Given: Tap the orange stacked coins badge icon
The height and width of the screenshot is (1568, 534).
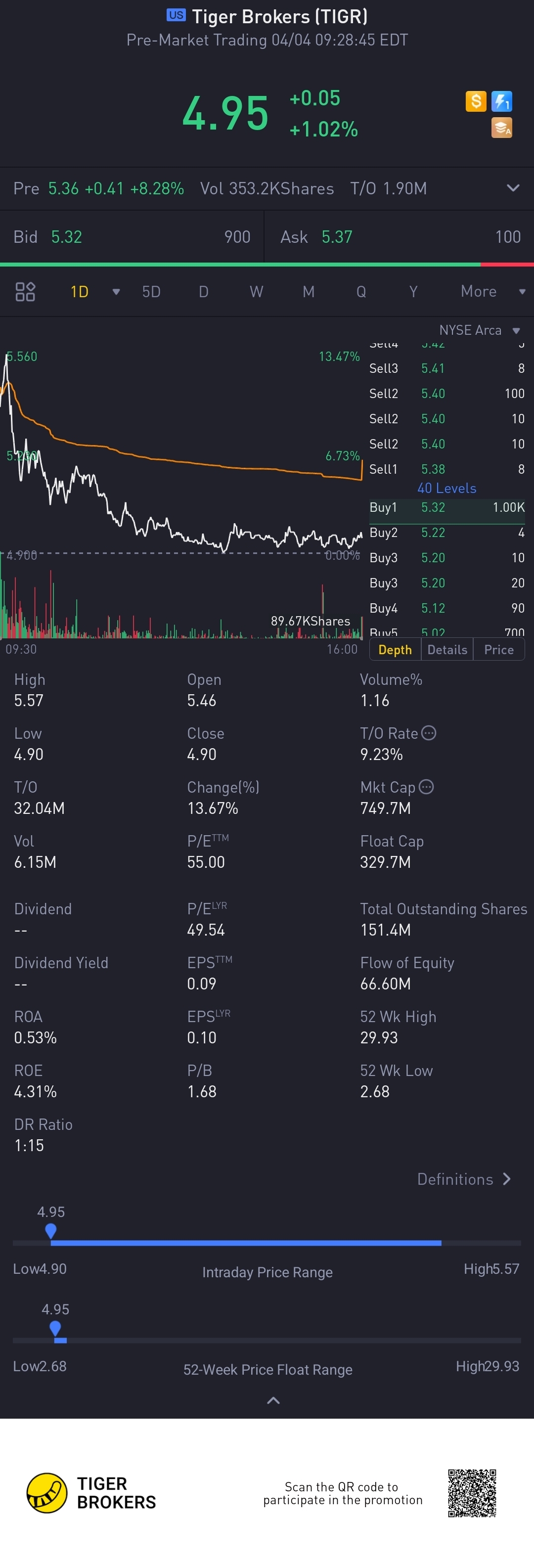Looking at the screenshot, I should click(502, 128).
